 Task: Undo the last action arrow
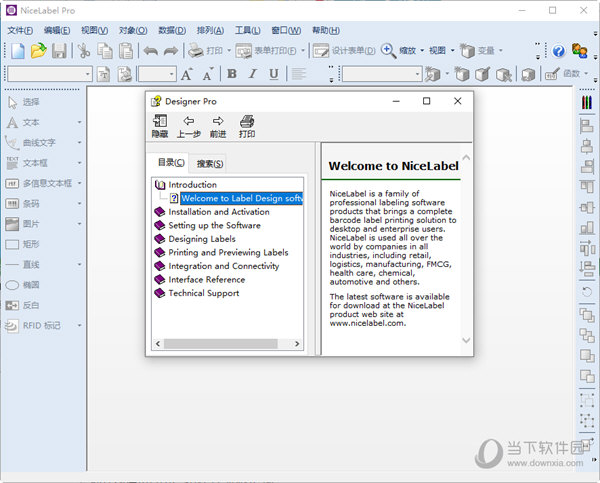(x=151, y=51)
